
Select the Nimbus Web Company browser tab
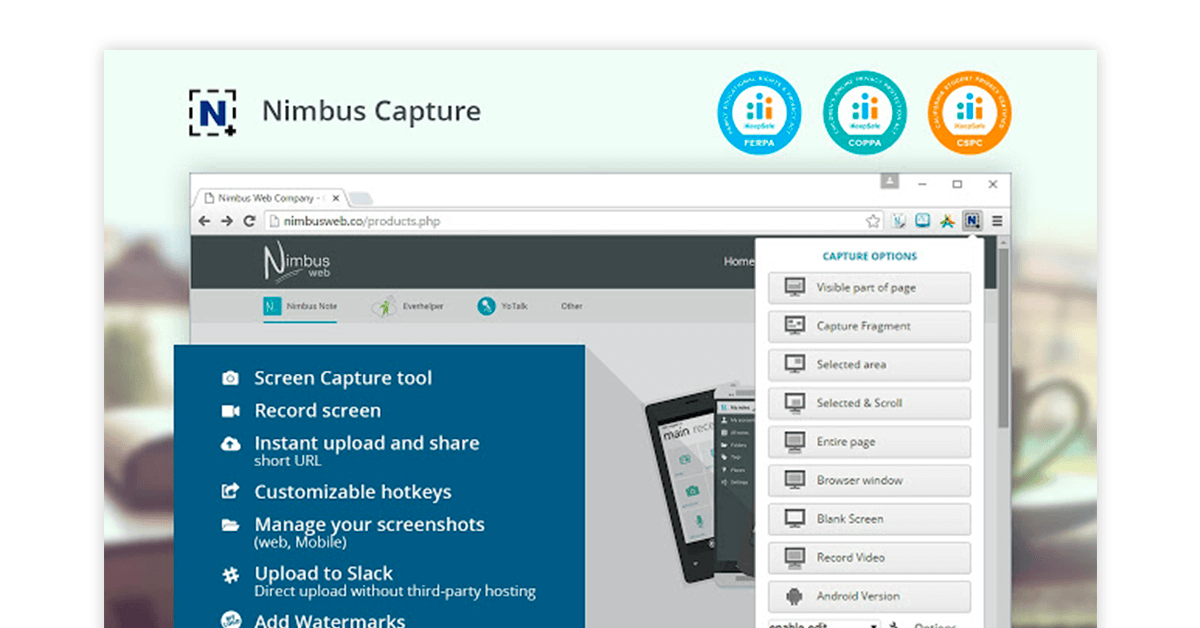[x=270, y=198]
